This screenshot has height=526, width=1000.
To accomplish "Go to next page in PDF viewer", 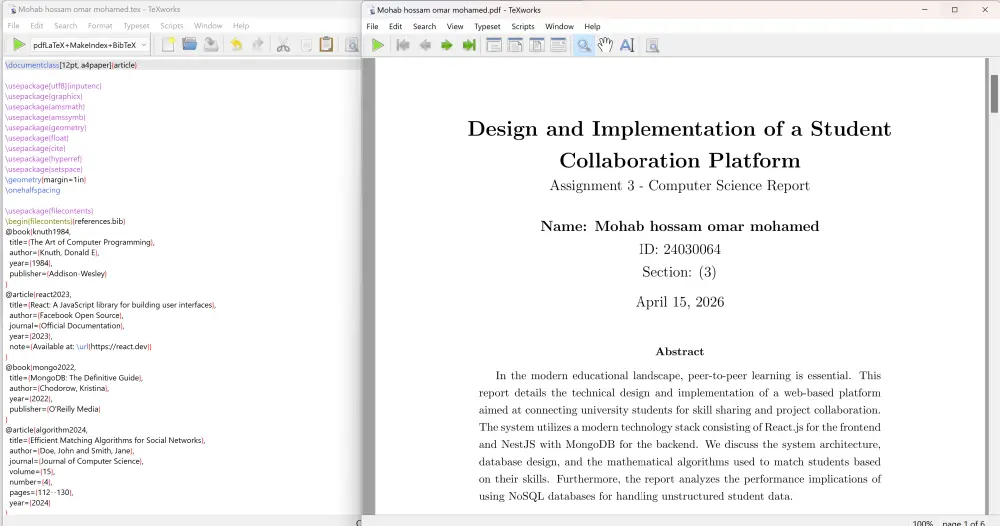I will point(446,45).
